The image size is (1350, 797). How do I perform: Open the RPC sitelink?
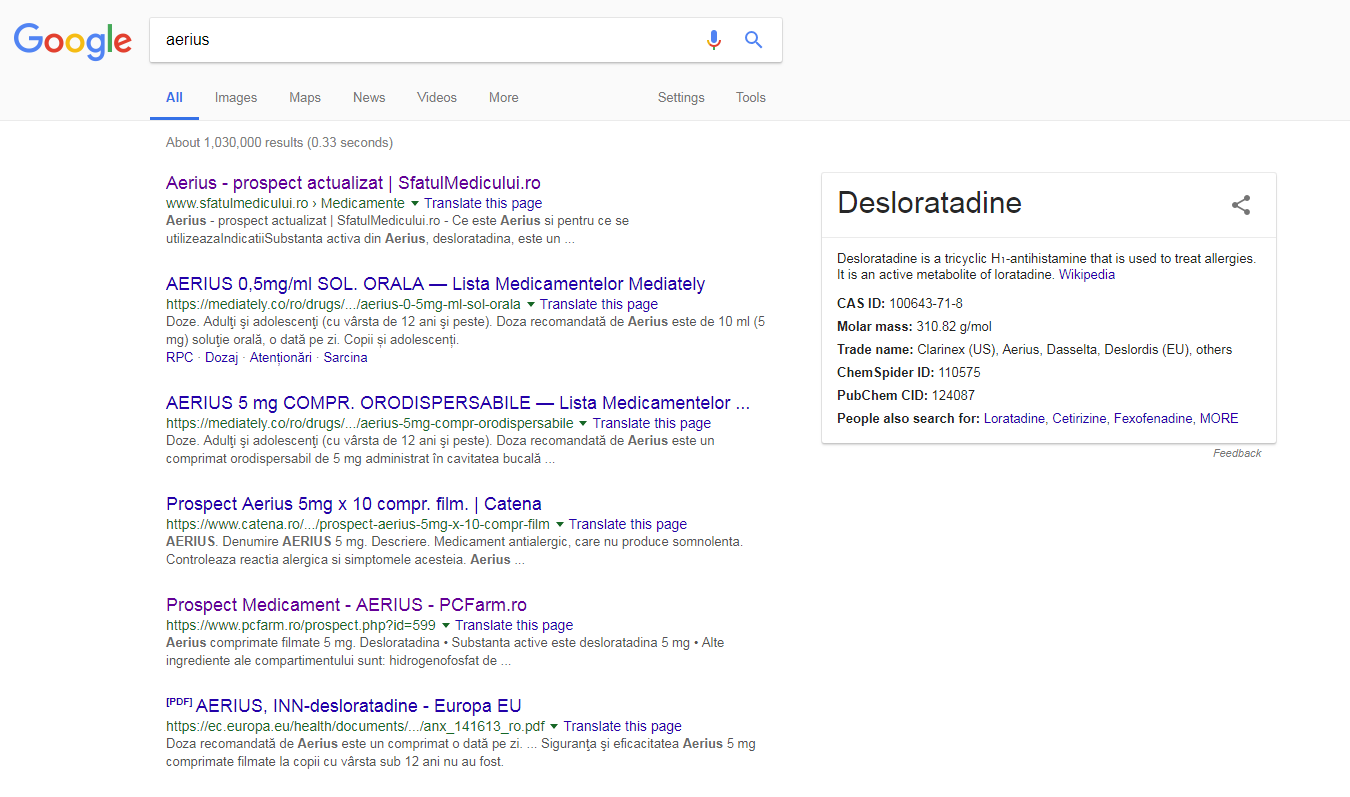click(180, 357)
